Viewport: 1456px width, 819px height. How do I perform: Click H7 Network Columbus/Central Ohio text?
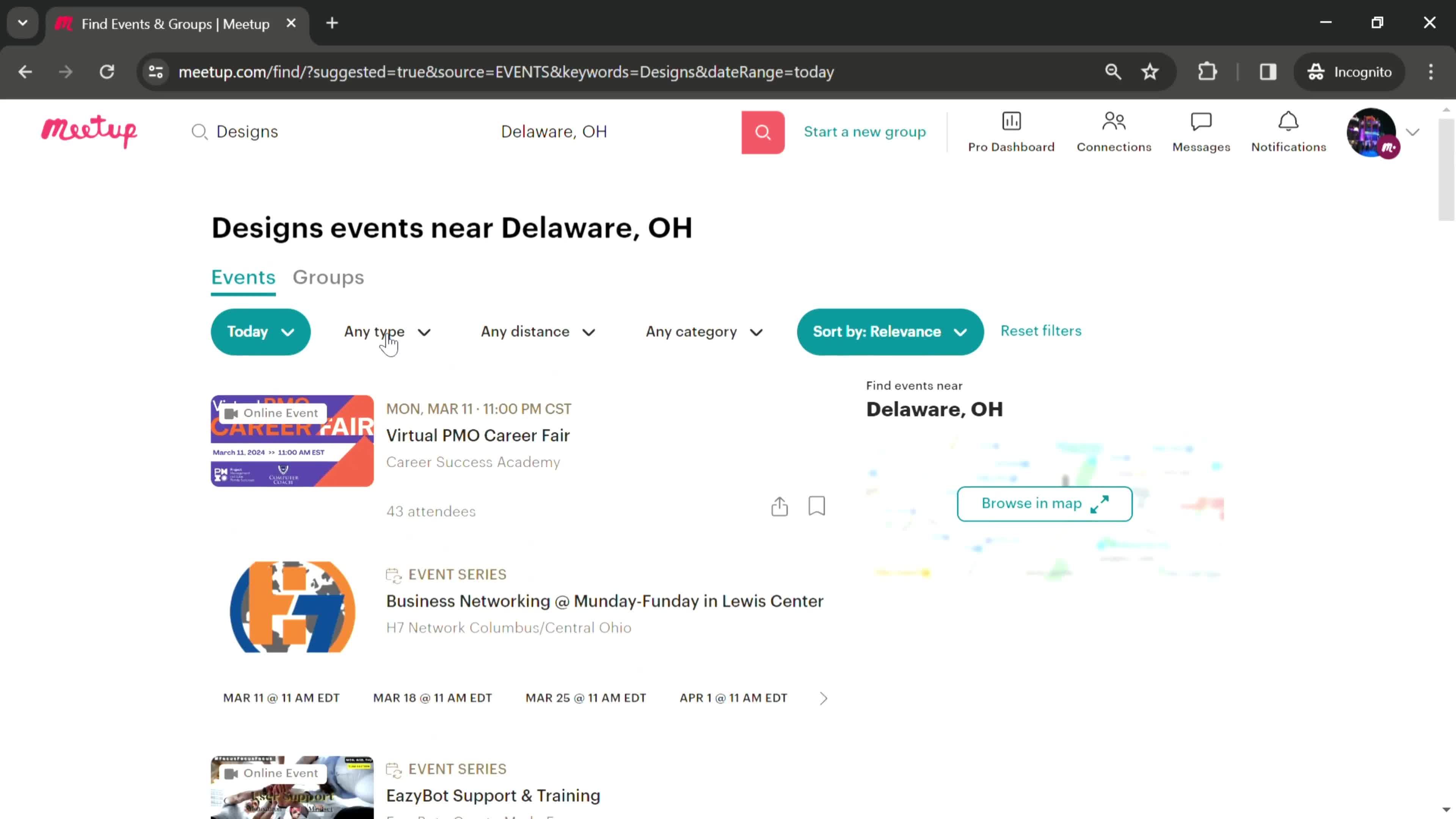click(x=509, y=628)
